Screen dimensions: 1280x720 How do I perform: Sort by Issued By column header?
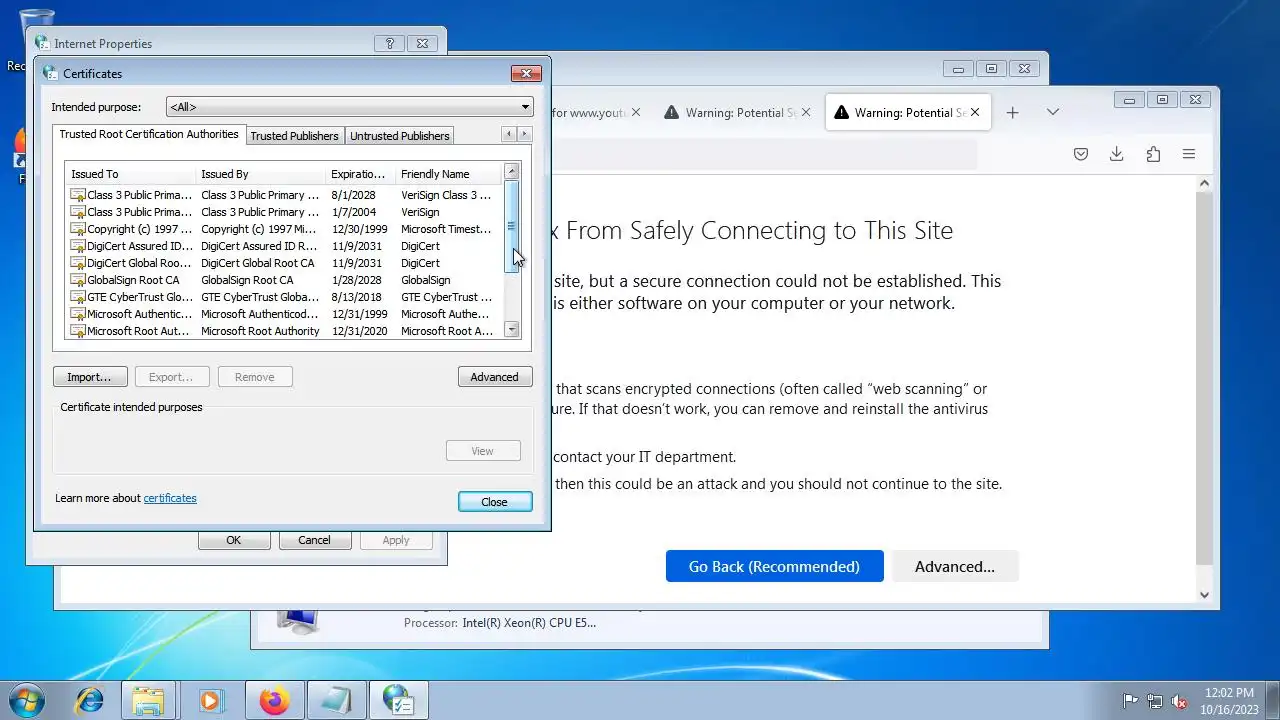click(x=260, y=174)
